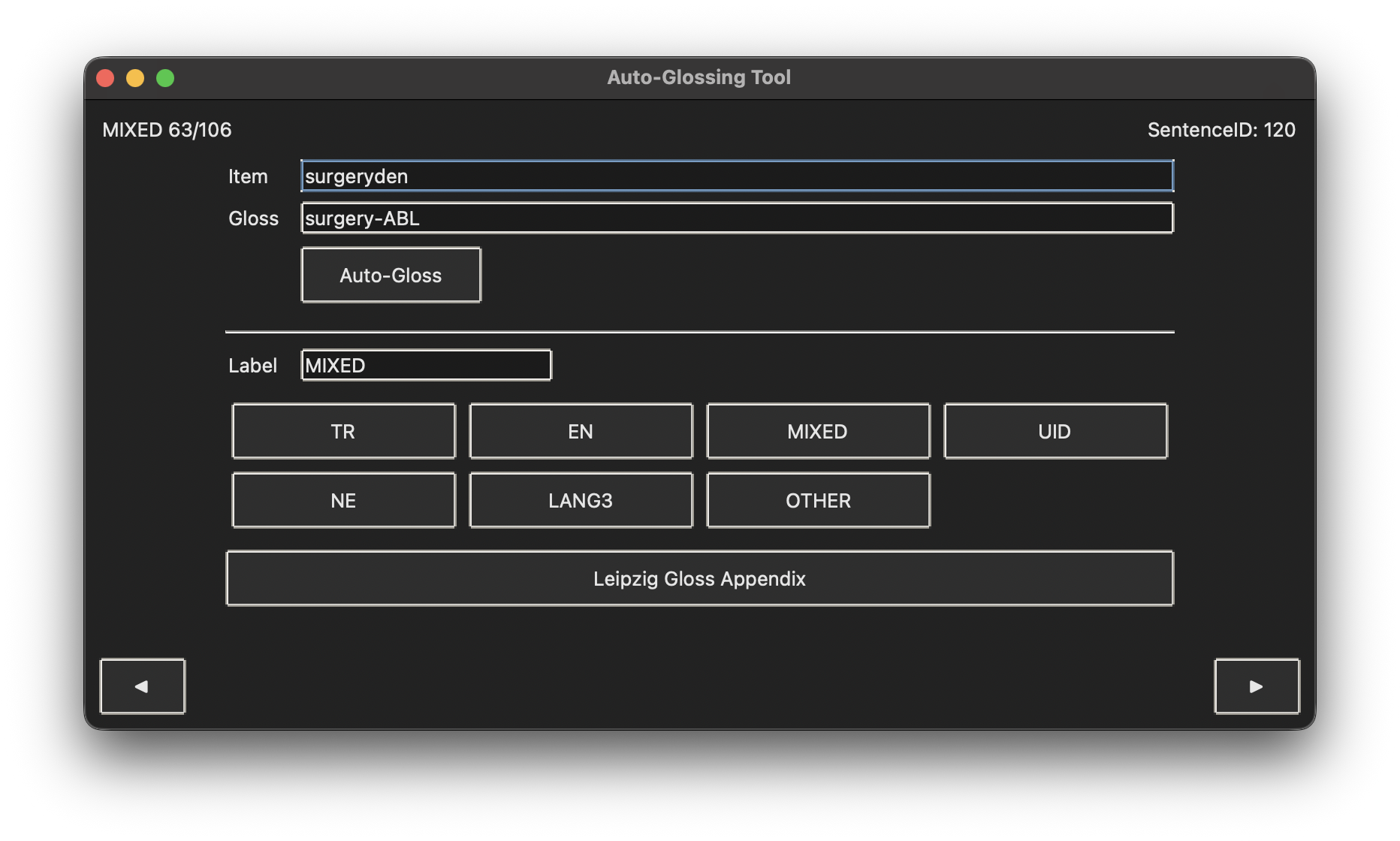Tag the item as NE
The height and width of the screenshot is (841, 1400).
point(343,500)
